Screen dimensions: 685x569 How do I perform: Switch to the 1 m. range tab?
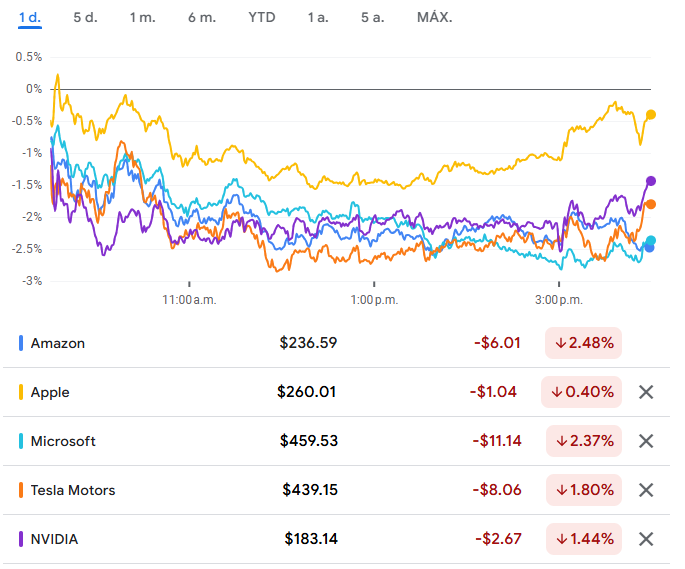pyautogui.click(x=142, y=17)
